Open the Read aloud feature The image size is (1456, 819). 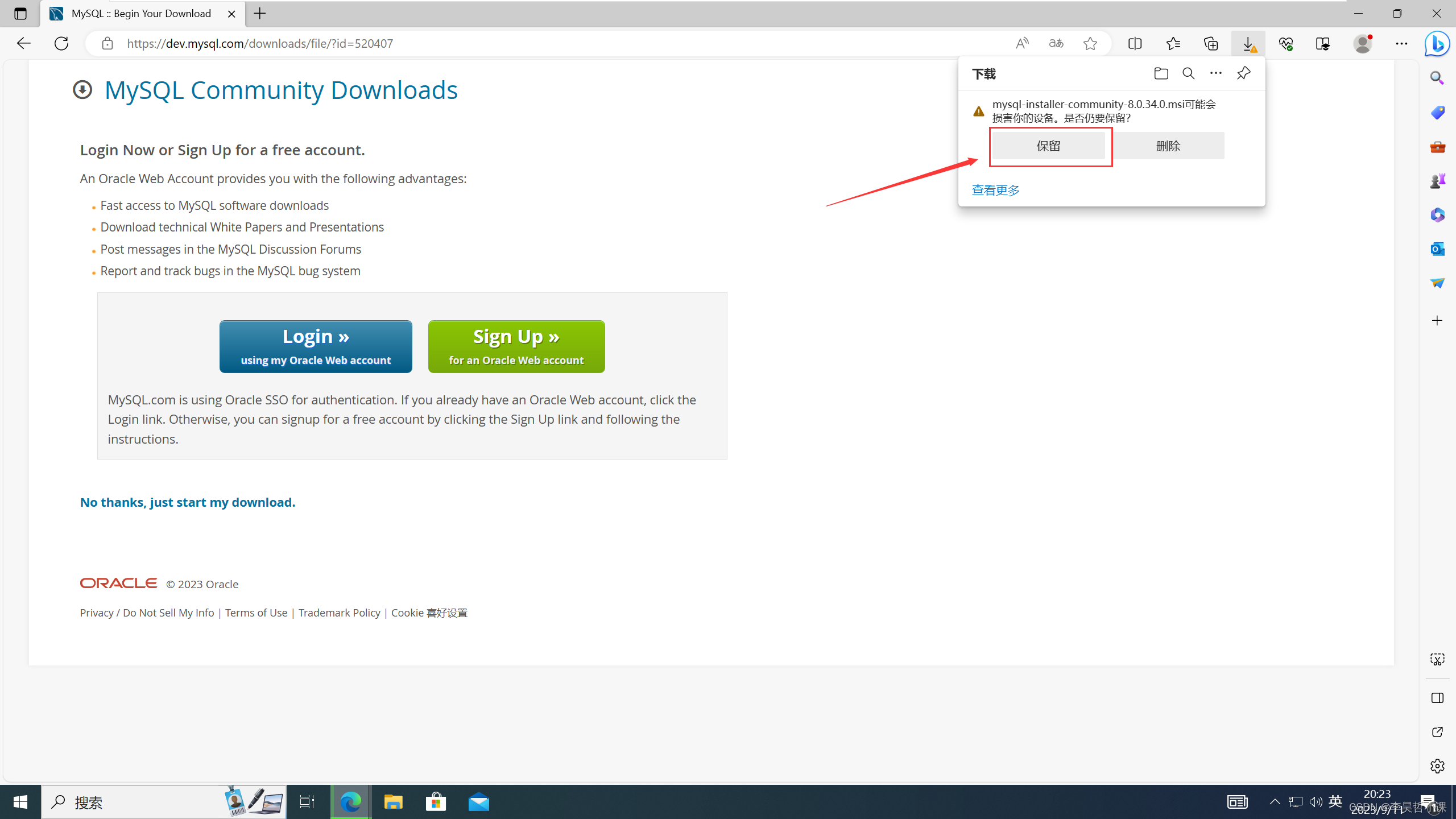pyautogui.click(x=1022, y=43)
